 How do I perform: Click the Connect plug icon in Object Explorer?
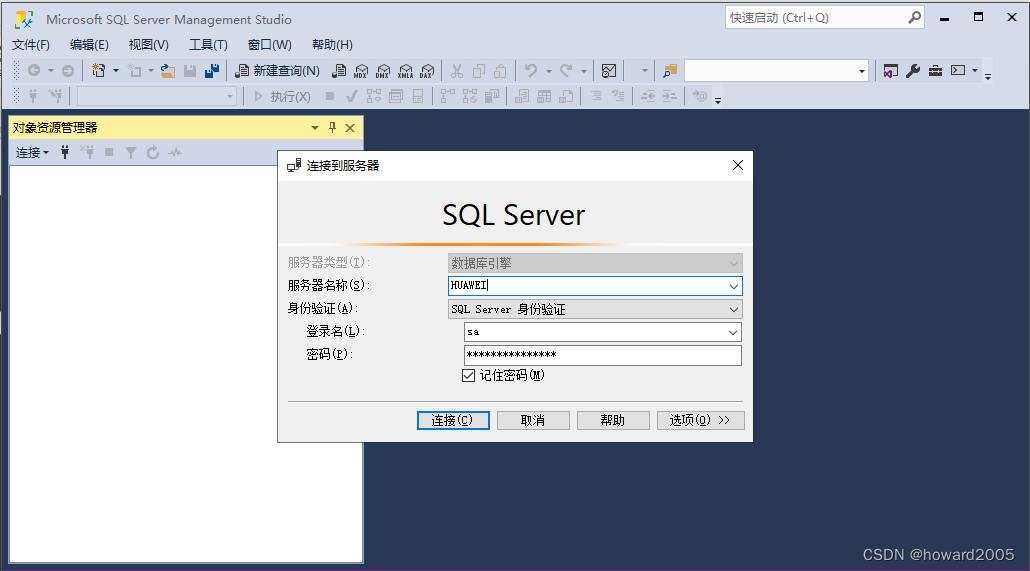tap(65, 152)
